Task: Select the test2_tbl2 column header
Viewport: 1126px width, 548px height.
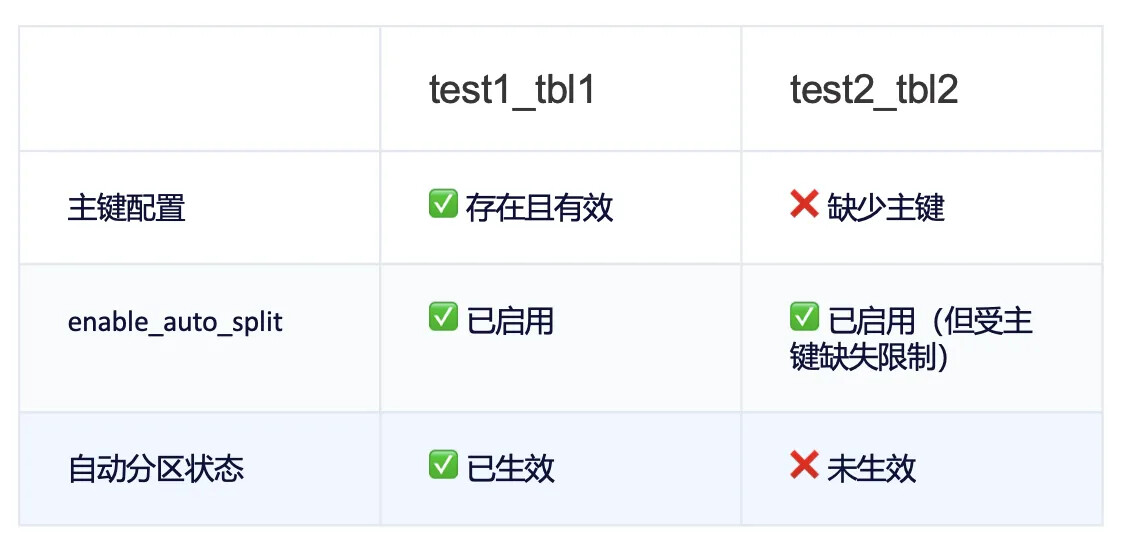Action: [x=874, y=90]
